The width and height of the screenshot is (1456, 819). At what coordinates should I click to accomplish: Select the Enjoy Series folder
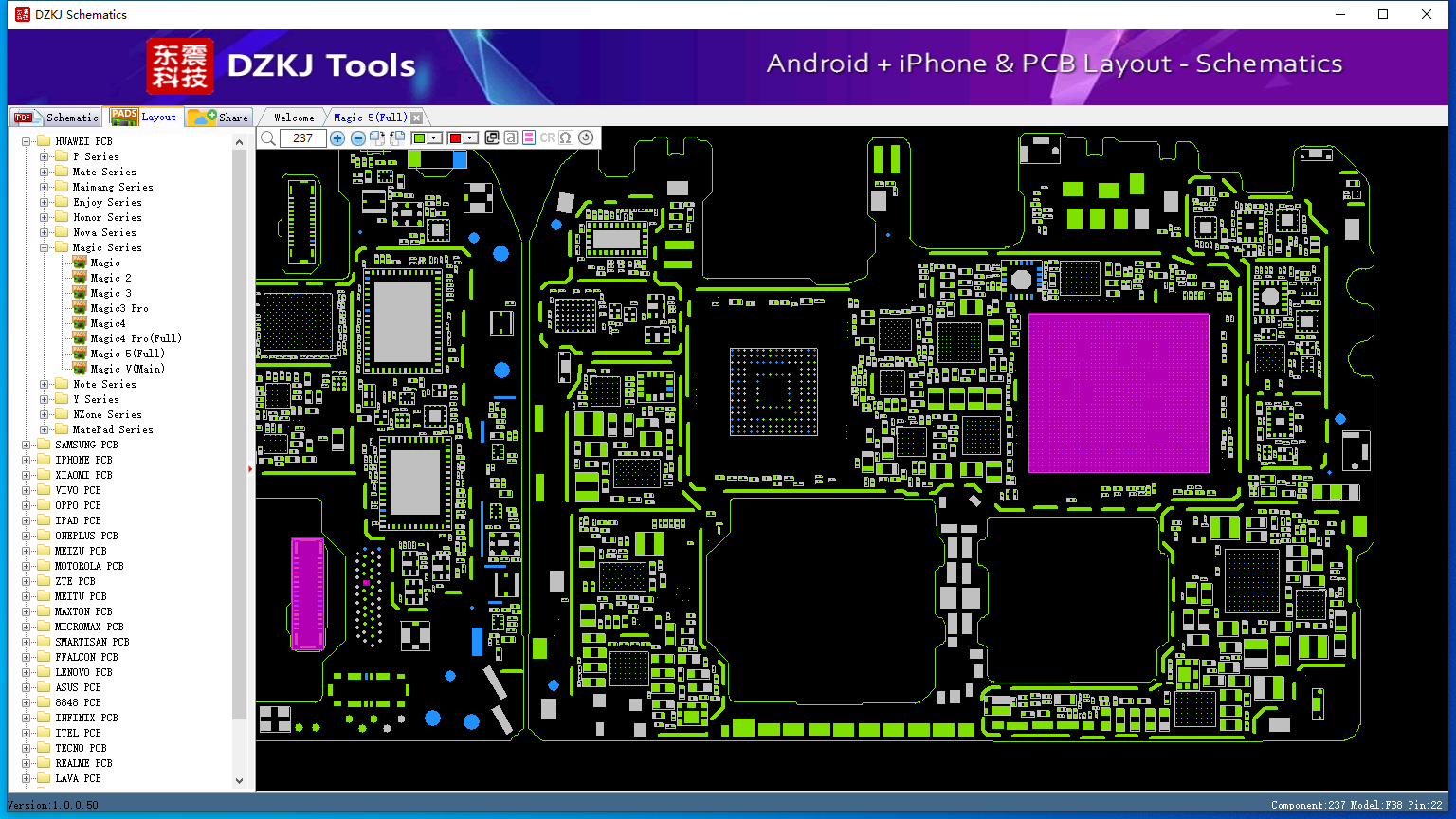coord(107,202)
